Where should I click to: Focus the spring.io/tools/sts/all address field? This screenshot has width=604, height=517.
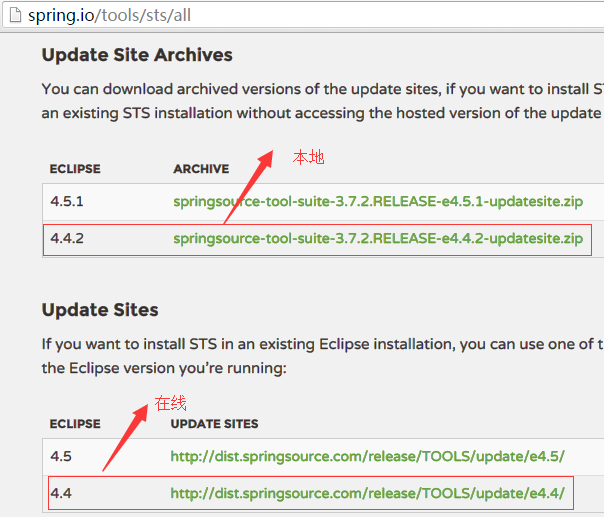(304, 15)
